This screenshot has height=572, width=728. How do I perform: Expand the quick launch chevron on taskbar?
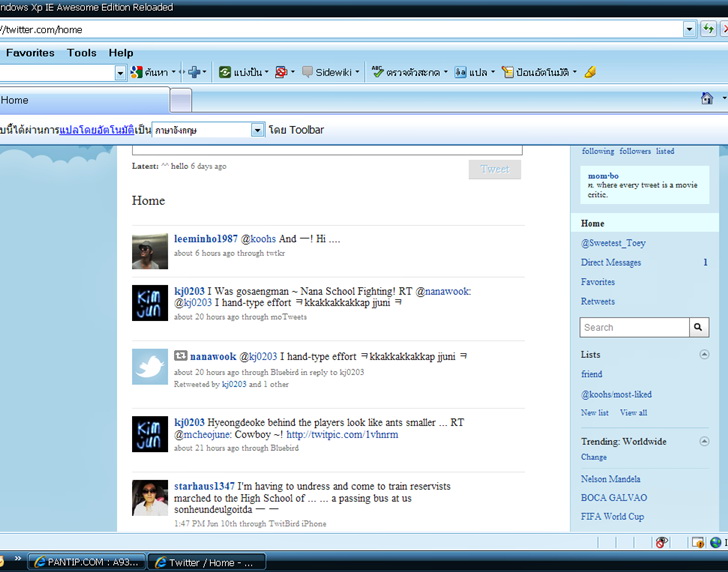tap(18, 558)
